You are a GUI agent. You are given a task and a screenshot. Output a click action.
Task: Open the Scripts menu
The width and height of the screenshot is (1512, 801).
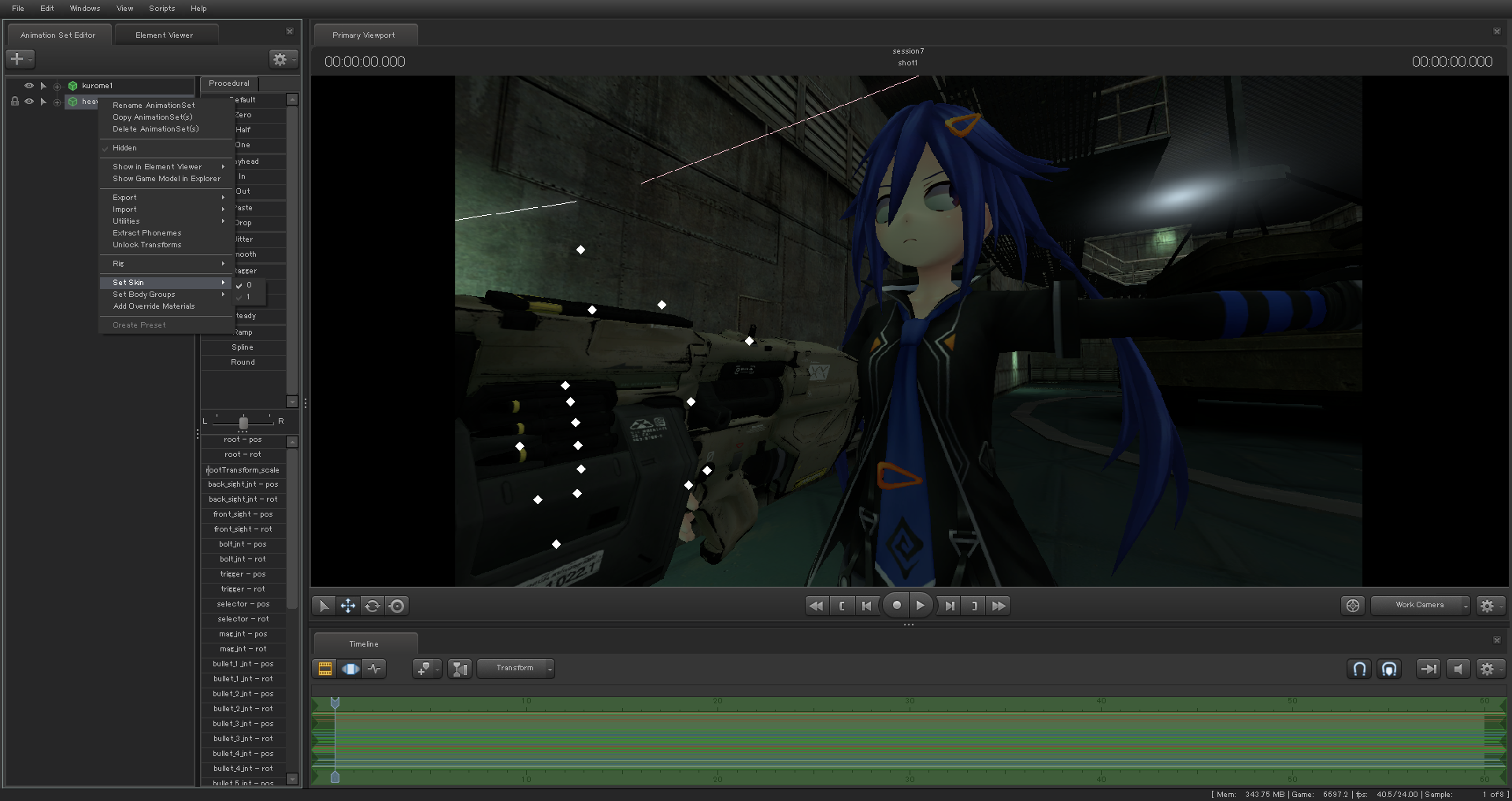tap(162, 9)
